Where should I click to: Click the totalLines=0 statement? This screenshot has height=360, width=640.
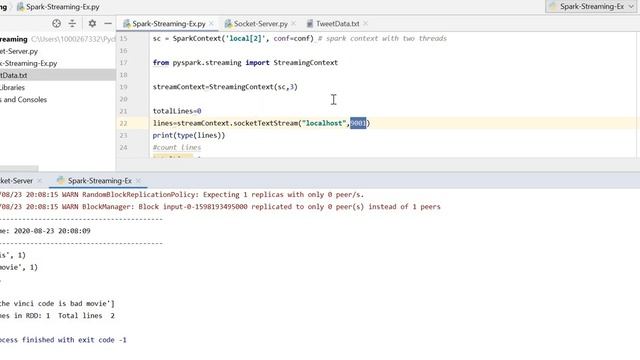pos(177,111)
